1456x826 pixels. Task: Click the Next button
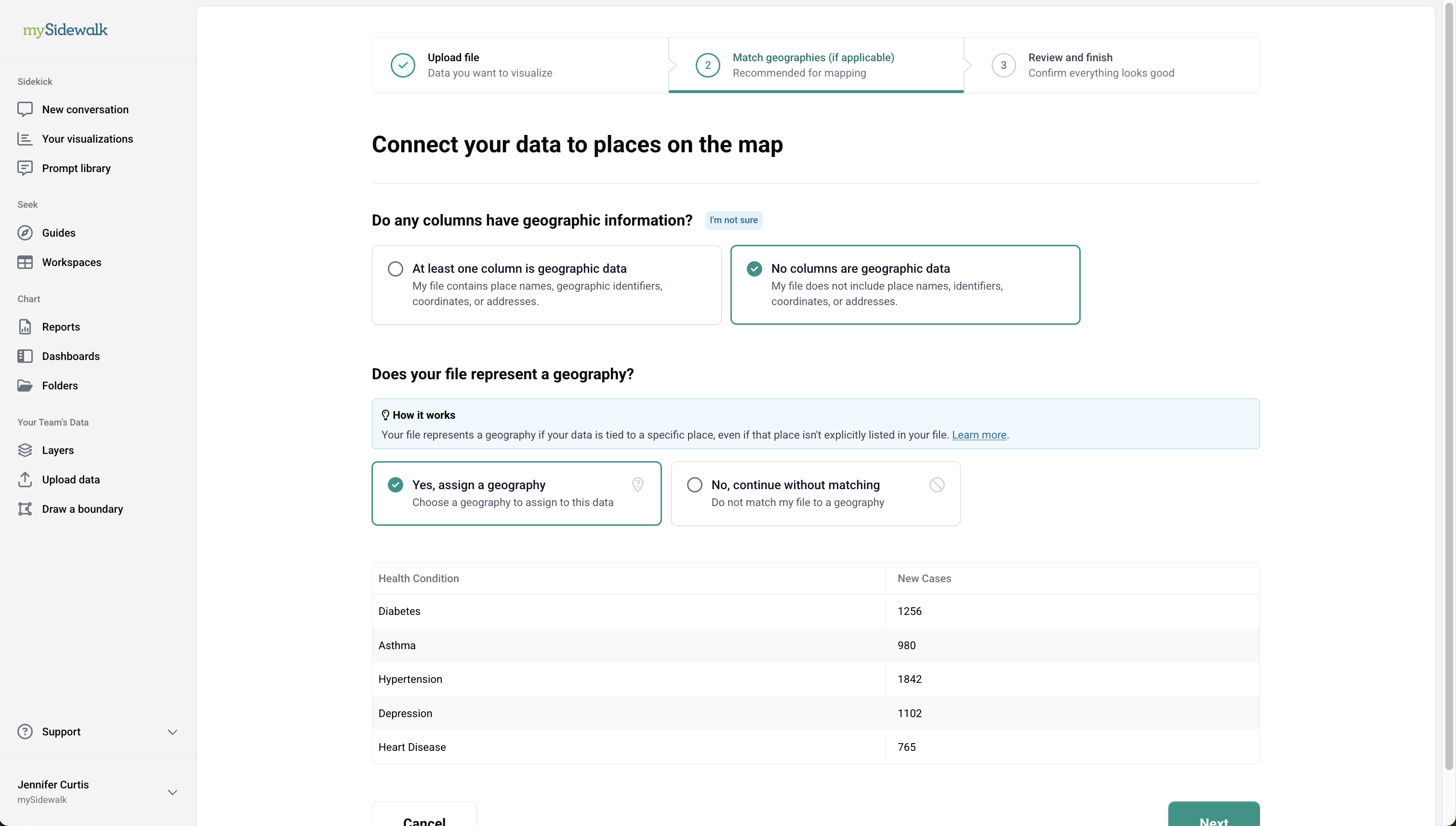(x=1213, y=817)
